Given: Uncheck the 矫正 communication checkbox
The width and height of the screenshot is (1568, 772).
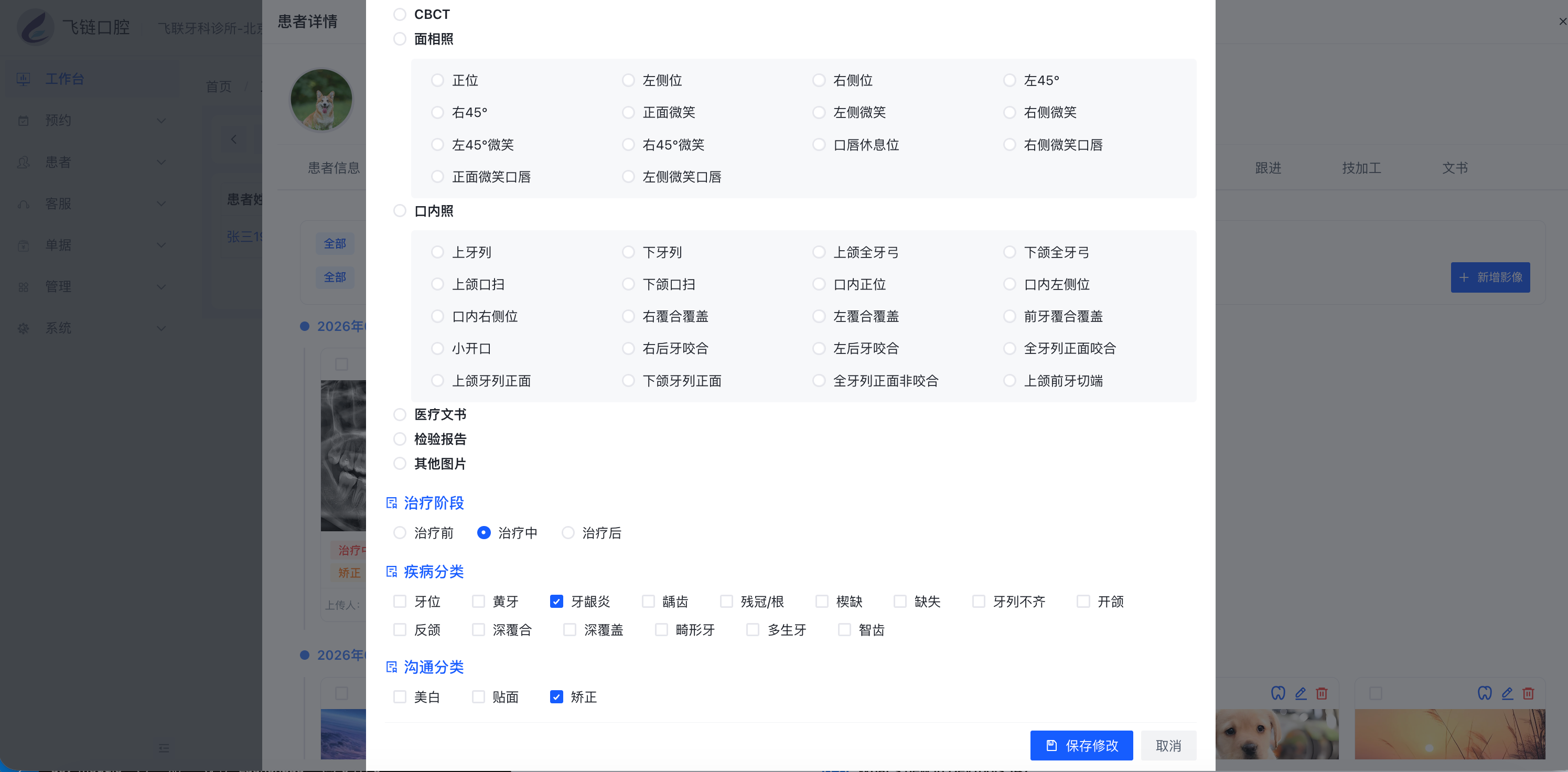Looking at the screenshot, I should click(x=556, y=696).
